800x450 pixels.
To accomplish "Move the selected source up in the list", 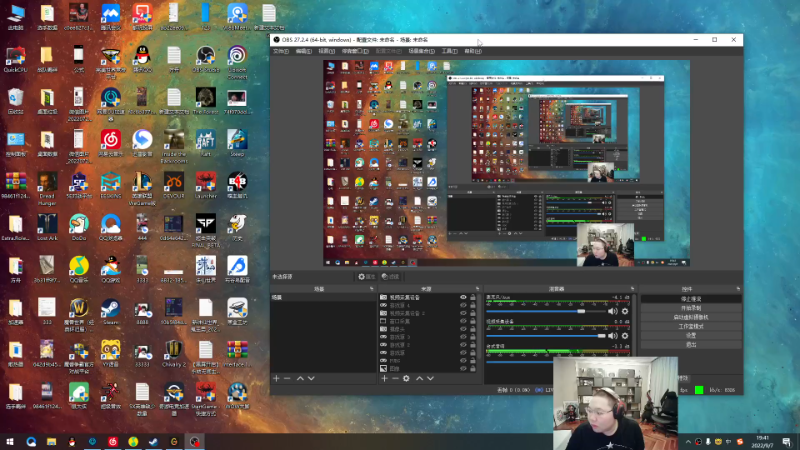I will [x=419, y=379].
